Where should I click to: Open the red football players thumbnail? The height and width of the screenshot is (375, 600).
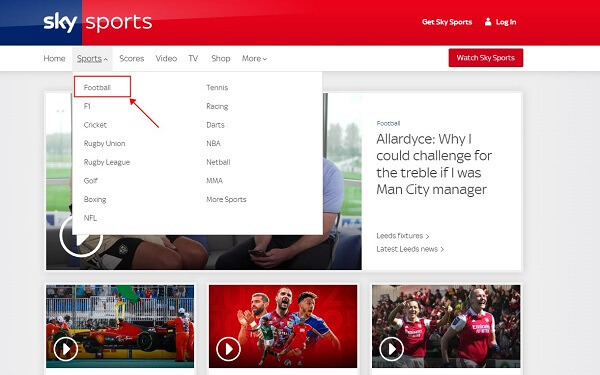point(283,326)
